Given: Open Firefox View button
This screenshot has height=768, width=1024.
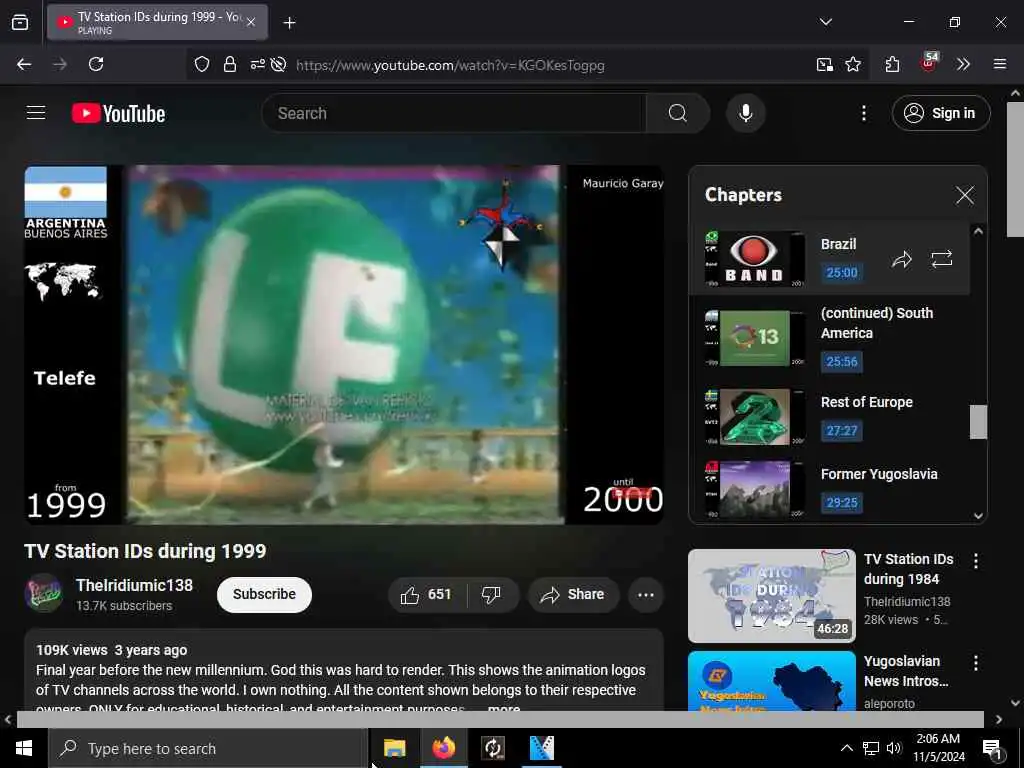Looking at the screenshot, I should [20, 22].
